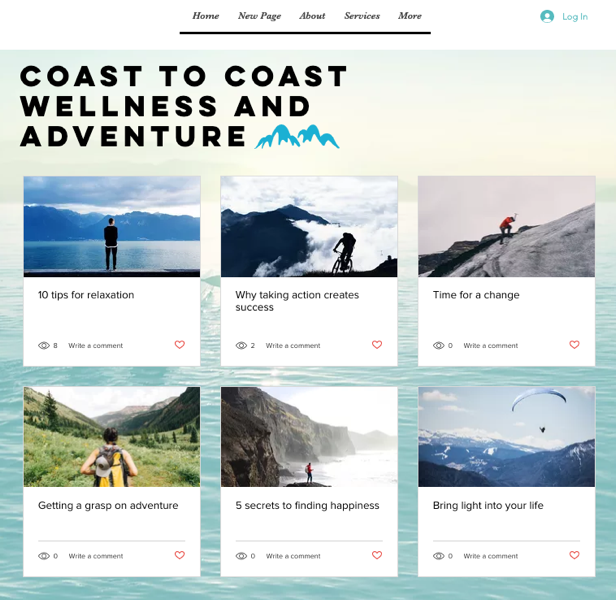616x600 pixels.
Task: Open the More navigation menu
Action: [410, 16]
